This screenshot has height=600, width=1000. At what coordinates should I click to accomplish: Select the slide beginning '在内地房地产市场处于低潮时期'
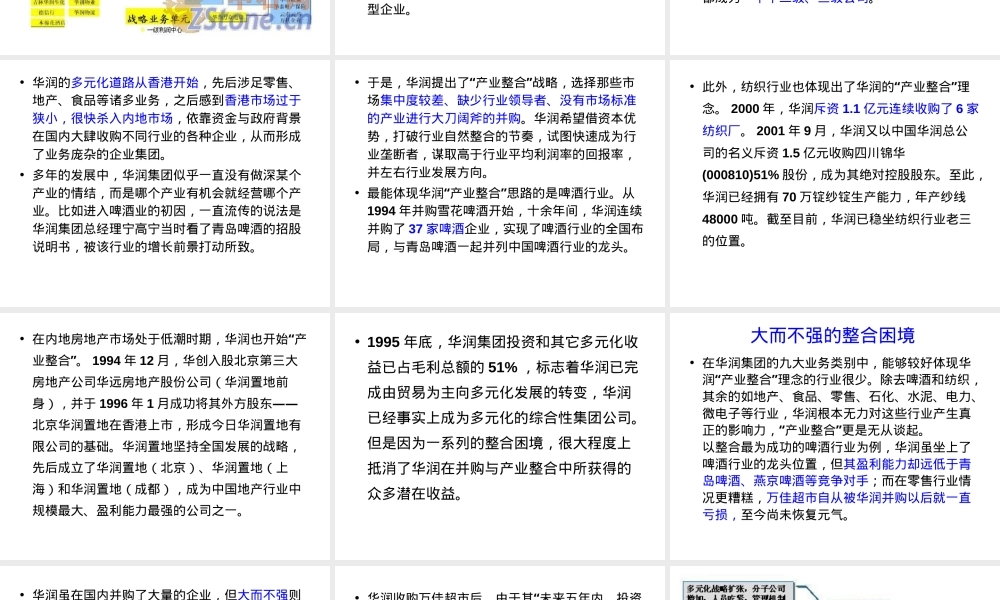[x=165, y=436]
